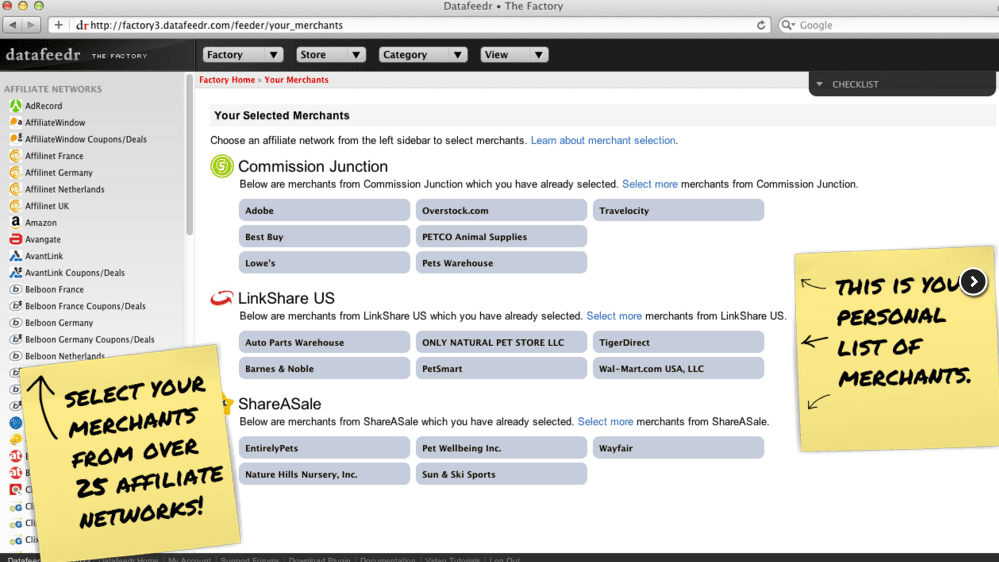The width and height of the screenshot is (999, 562).
Task: Open the Amazon network in sidebar
Action: (x=41, y=222)
